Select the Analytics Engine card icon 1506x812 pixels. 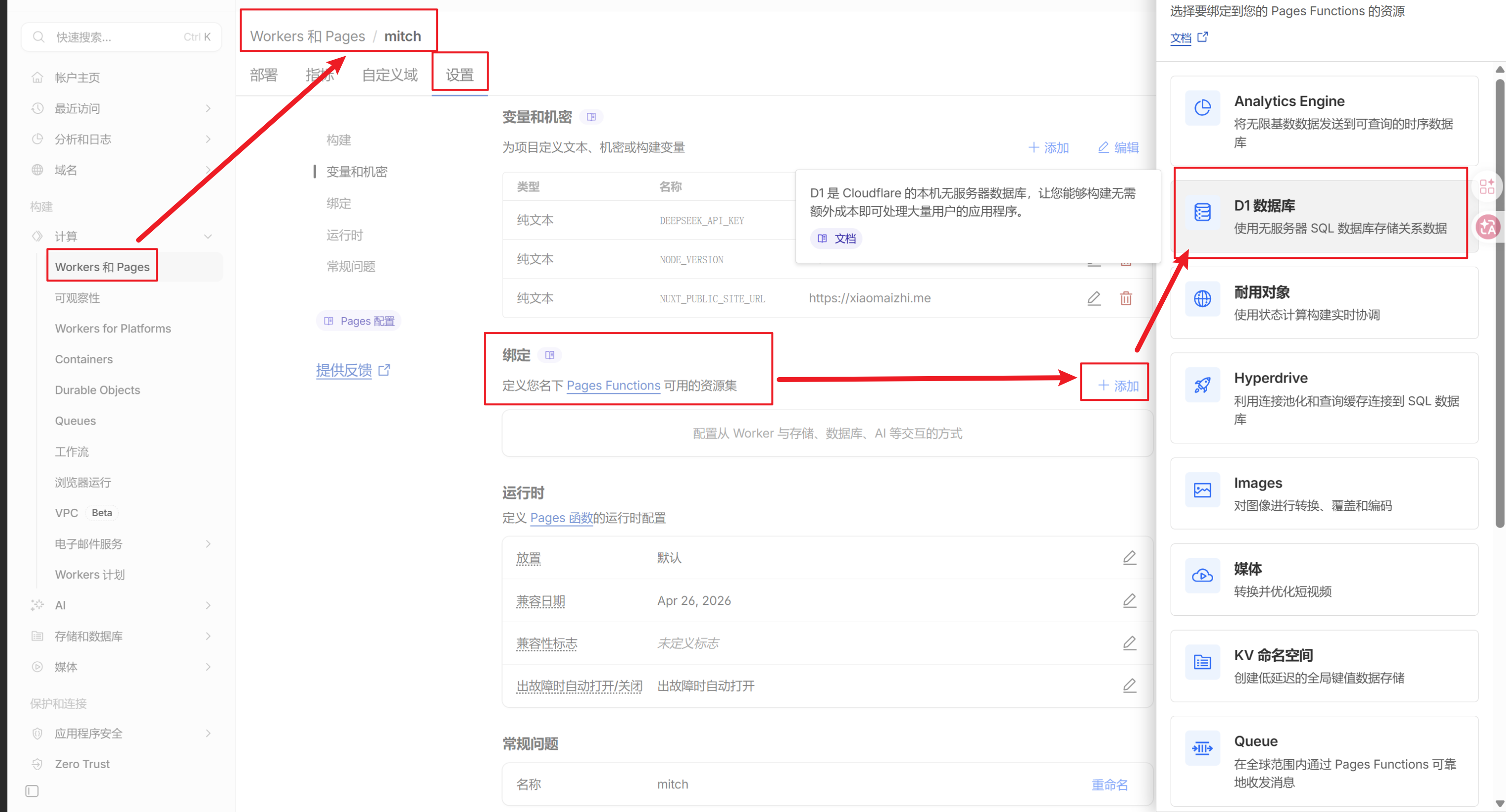coord(1203,107)
